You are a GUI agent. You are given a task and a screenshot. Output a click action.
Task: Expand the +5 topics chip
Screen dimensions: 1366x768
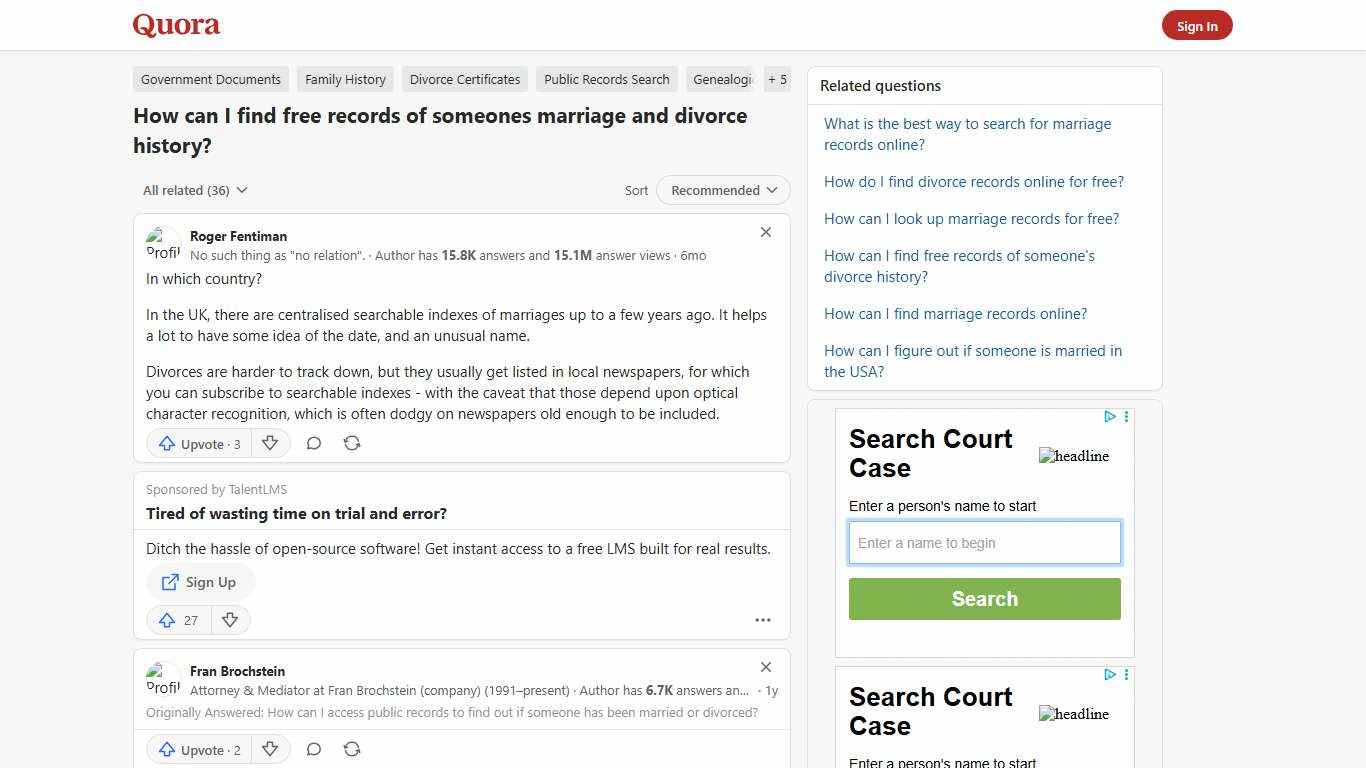click(x=777, y=79)
